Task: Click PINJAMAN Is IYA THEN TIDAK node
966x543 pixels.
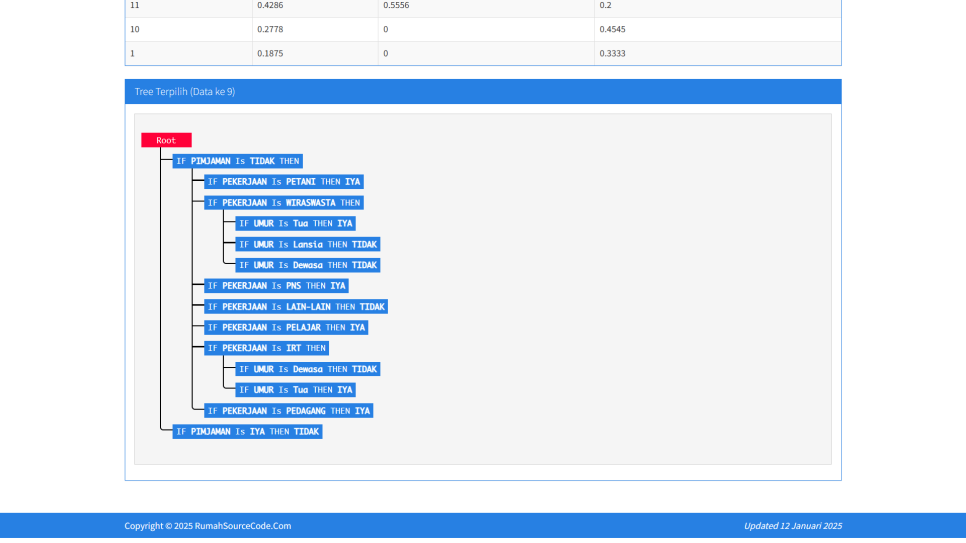Action: click(x=248, y=432)
